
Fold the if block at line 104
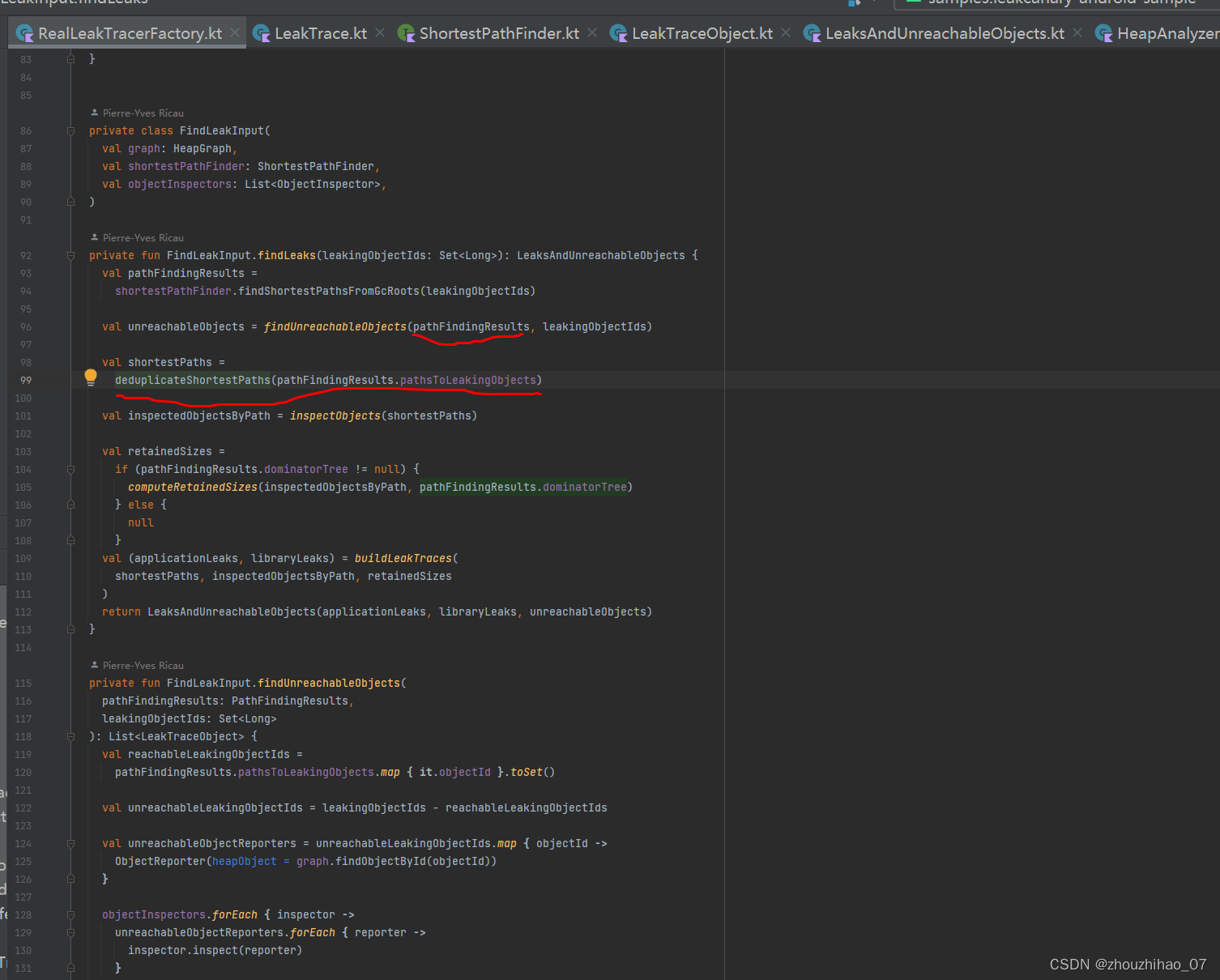tap(70, 469)
